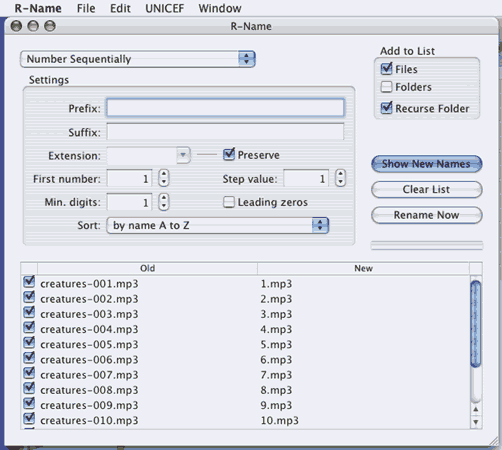Viewport: 502px width, 450px height.
Task: Uncheck Recurse Folder option
Action: 386,108
